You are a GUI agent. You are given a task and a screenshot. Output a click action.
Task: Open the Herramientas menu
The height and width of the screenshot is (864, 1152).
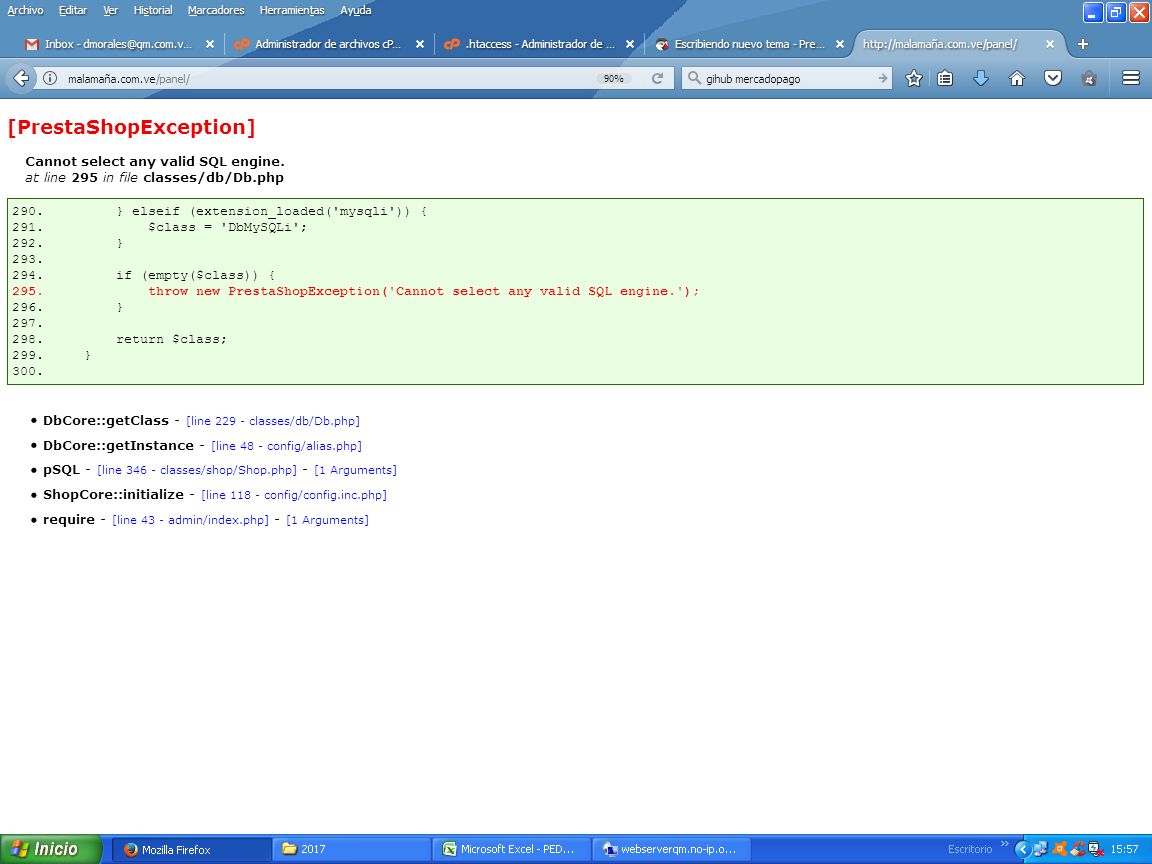(292, 10)
